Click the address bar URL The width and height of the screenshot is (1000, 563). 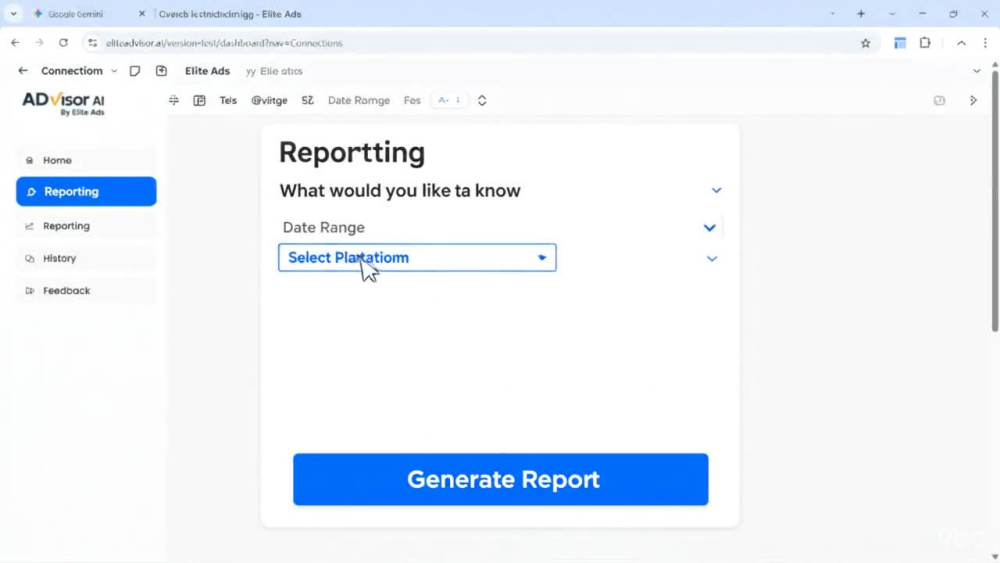point(224,43)
